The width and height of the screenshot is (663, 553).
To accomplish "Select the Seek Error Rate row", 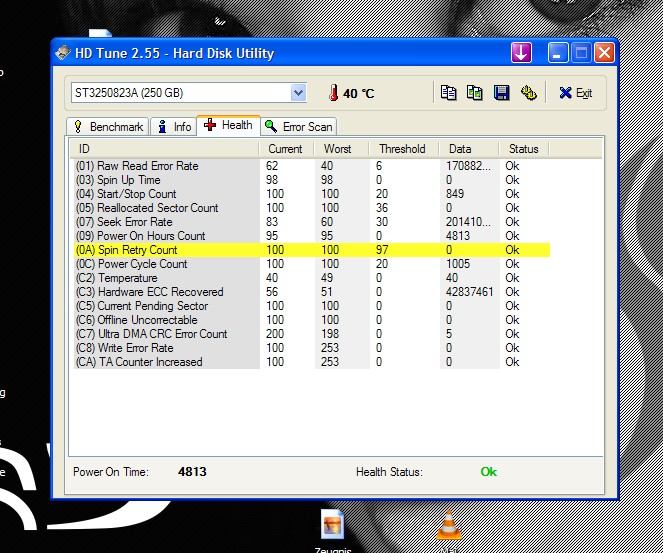I will 312,222.
